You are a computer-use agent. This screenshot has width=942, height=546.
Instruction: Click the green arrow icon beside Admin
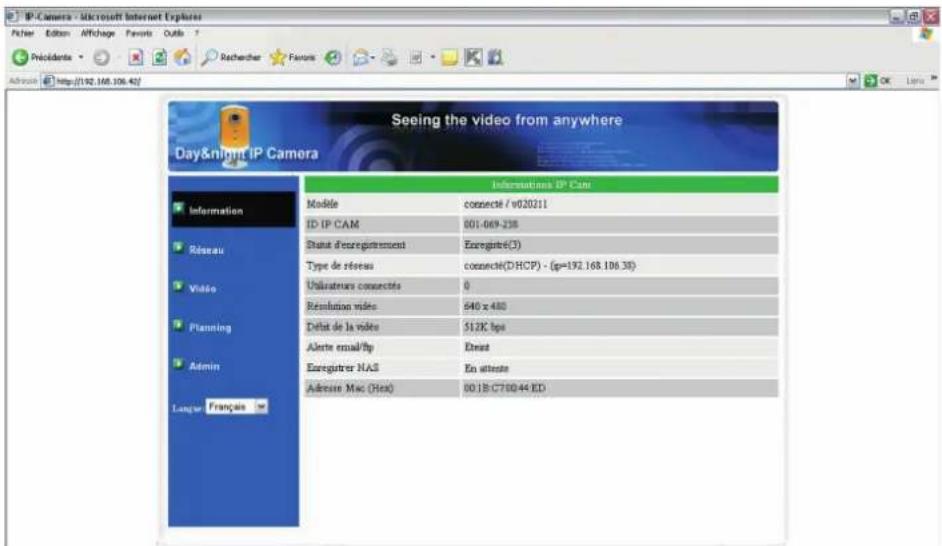(x=178, y=364)
